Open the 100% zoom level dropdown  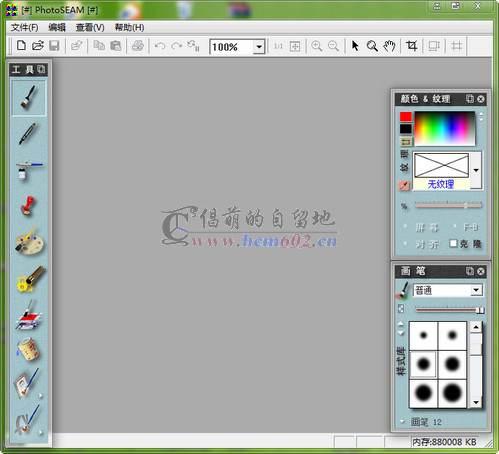pos(259,47)
